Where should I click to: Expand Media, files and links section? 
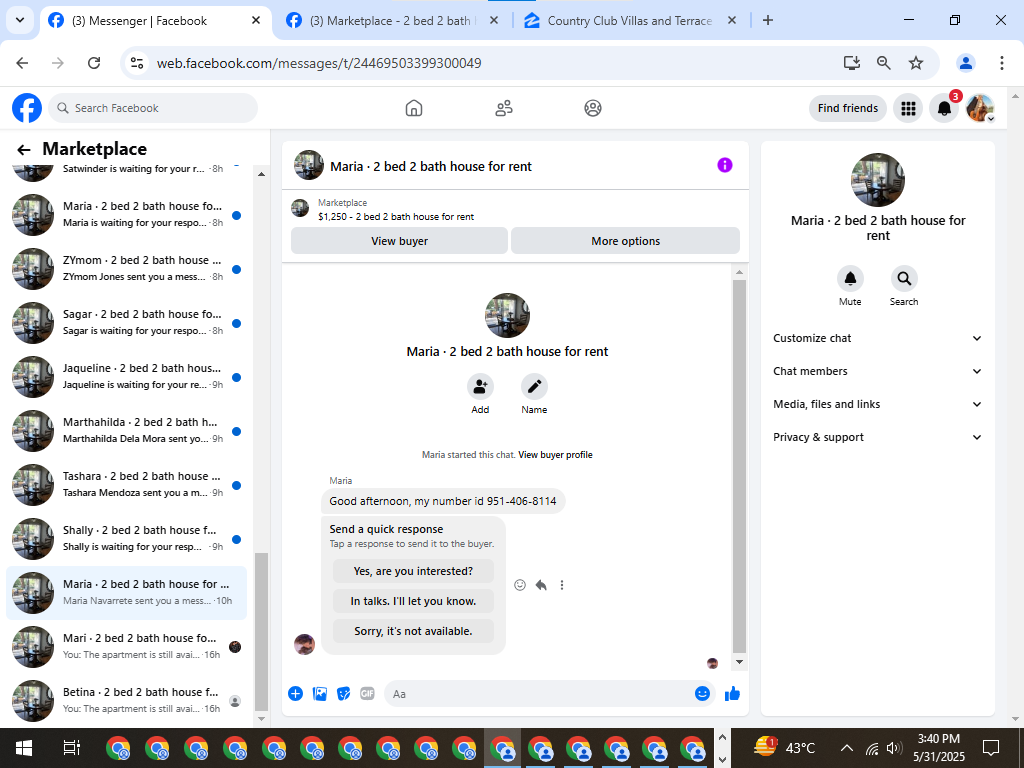(878, 404)
